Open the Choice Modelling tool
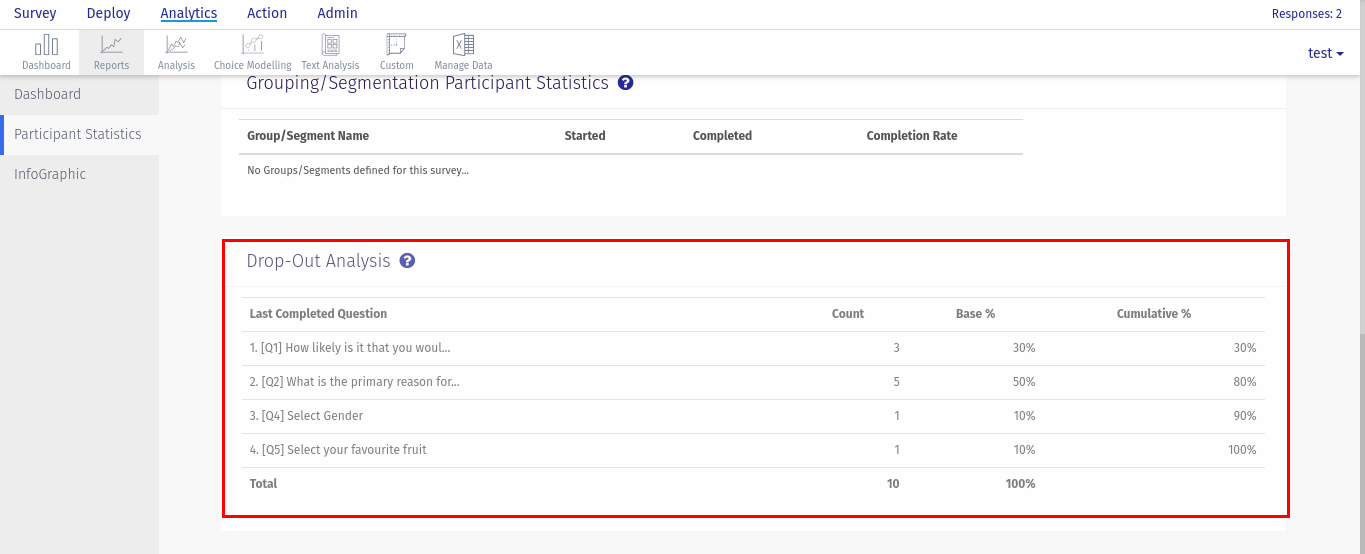The width and height of the screenshot is (1365, 554). 252,52
